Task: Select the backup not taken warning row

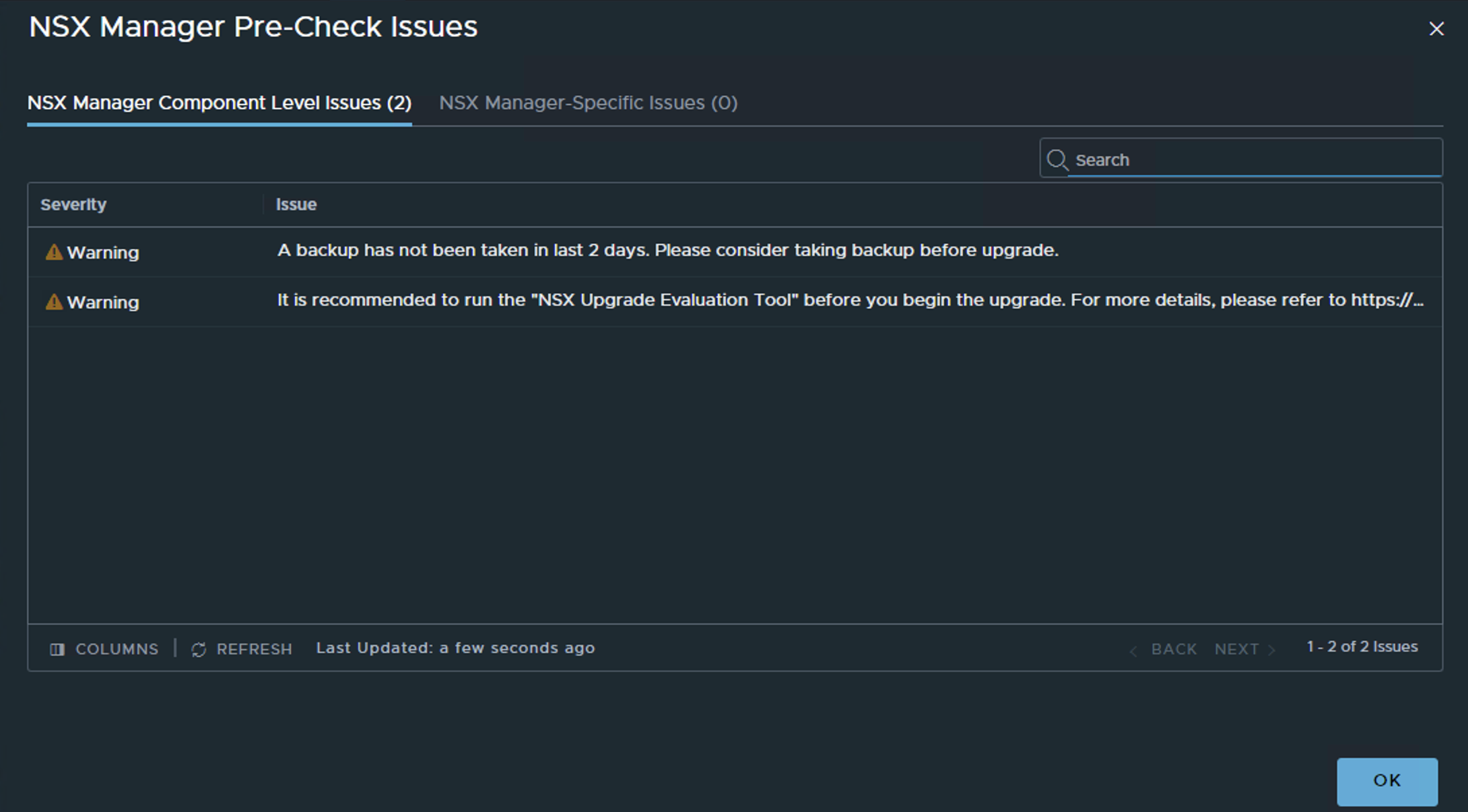Action: coord(667,250)
